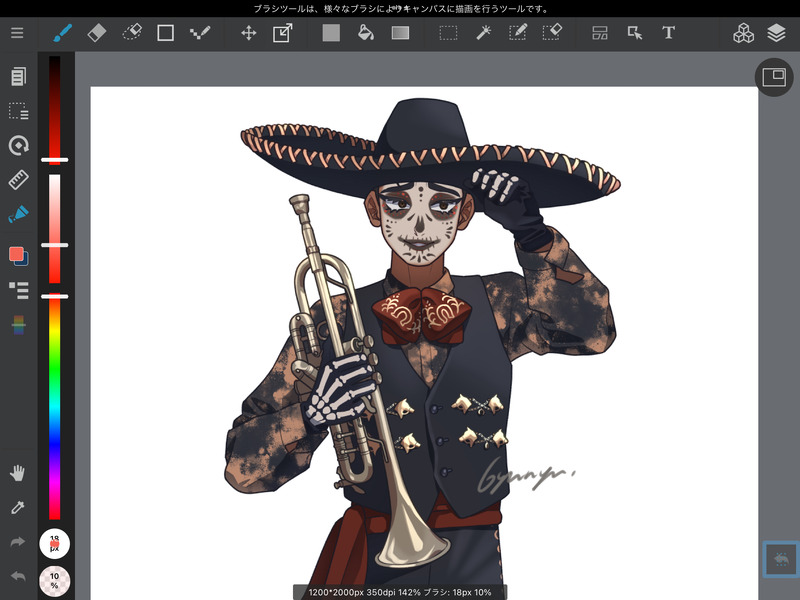Select the Move tool
The width and height of the screenshot is (800, 600).
[248, 33]
